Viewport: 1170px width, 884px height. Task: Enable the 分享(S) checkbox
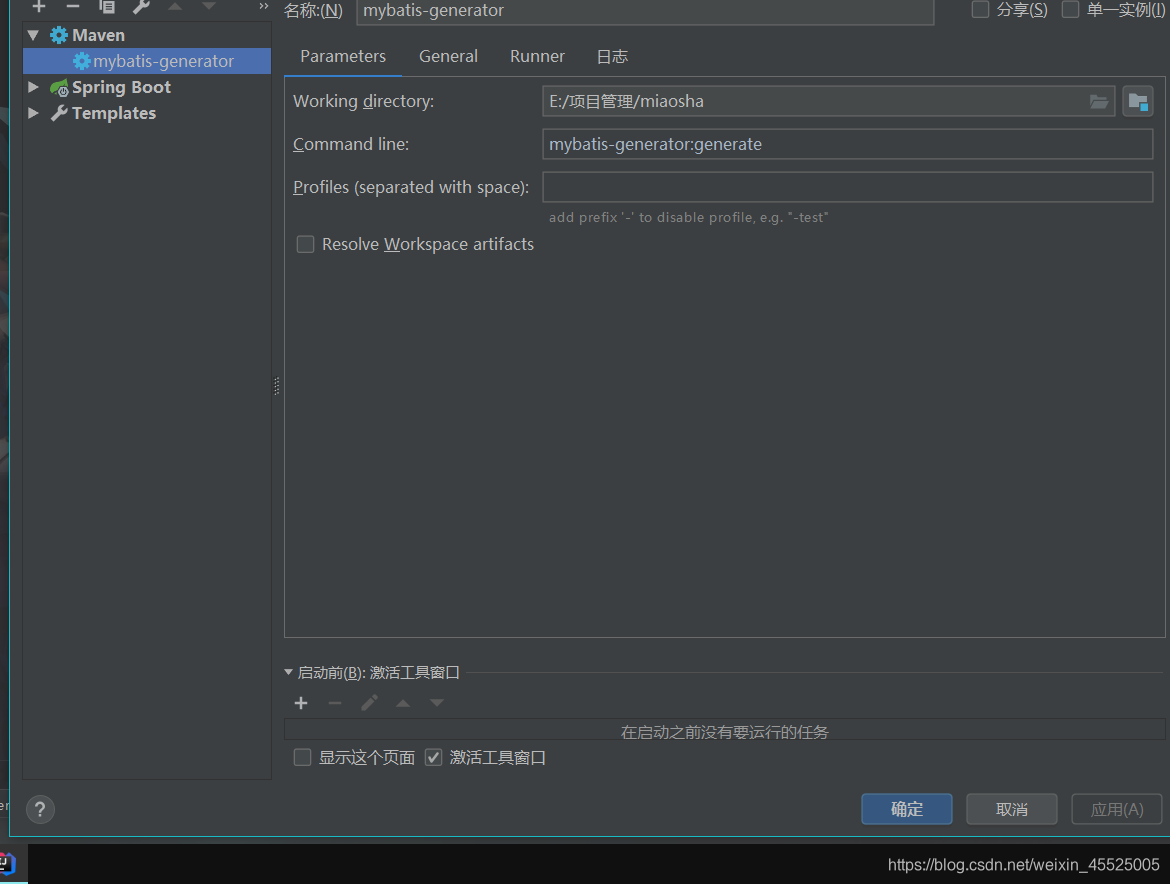pos(979,10)
